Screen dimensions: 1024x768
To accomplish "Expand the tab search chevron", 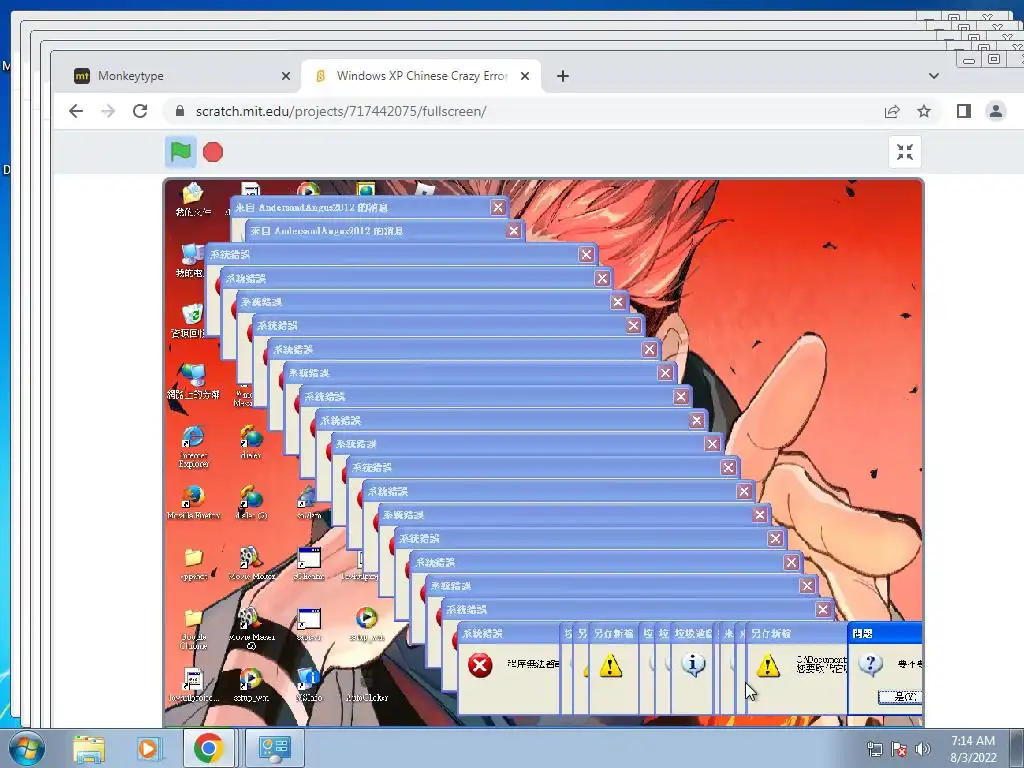I will pos(934,76).
